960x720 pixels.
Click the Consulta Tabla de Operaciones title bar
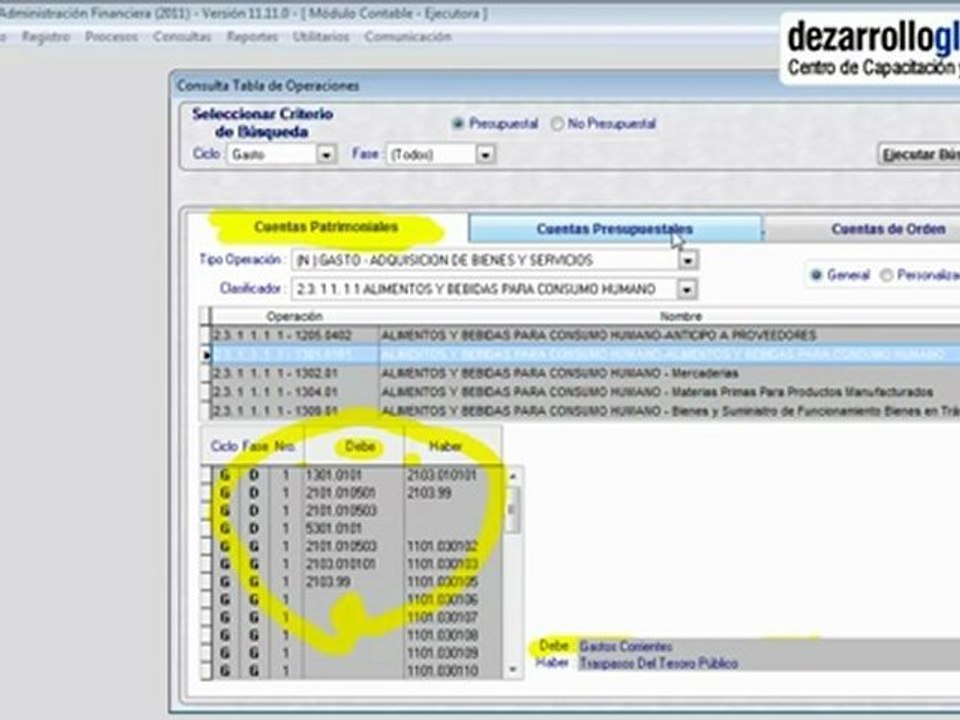(x=565, y=86)
